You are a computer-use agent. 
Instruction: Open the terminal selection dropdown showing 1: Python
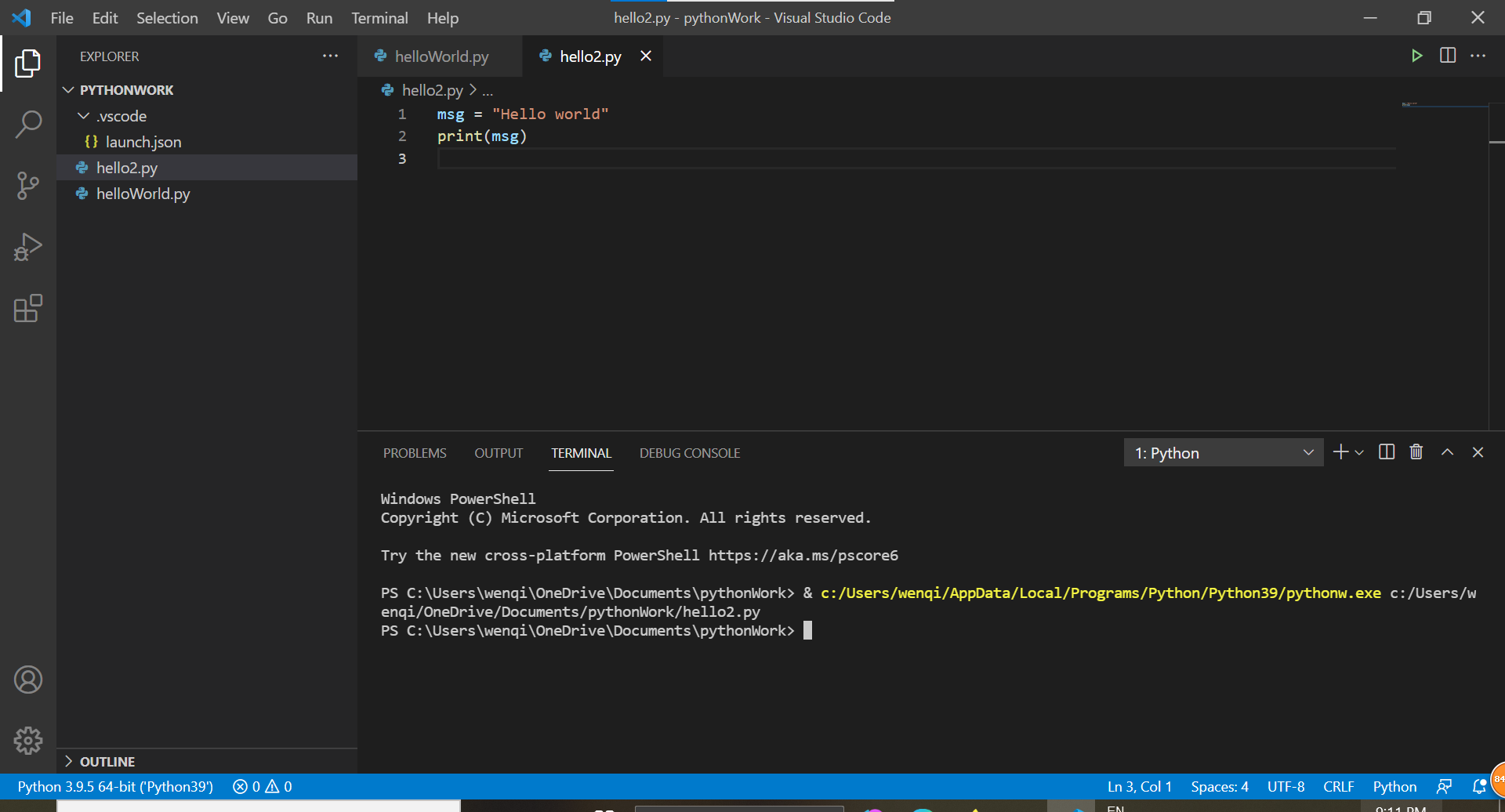coord(1223,452)
